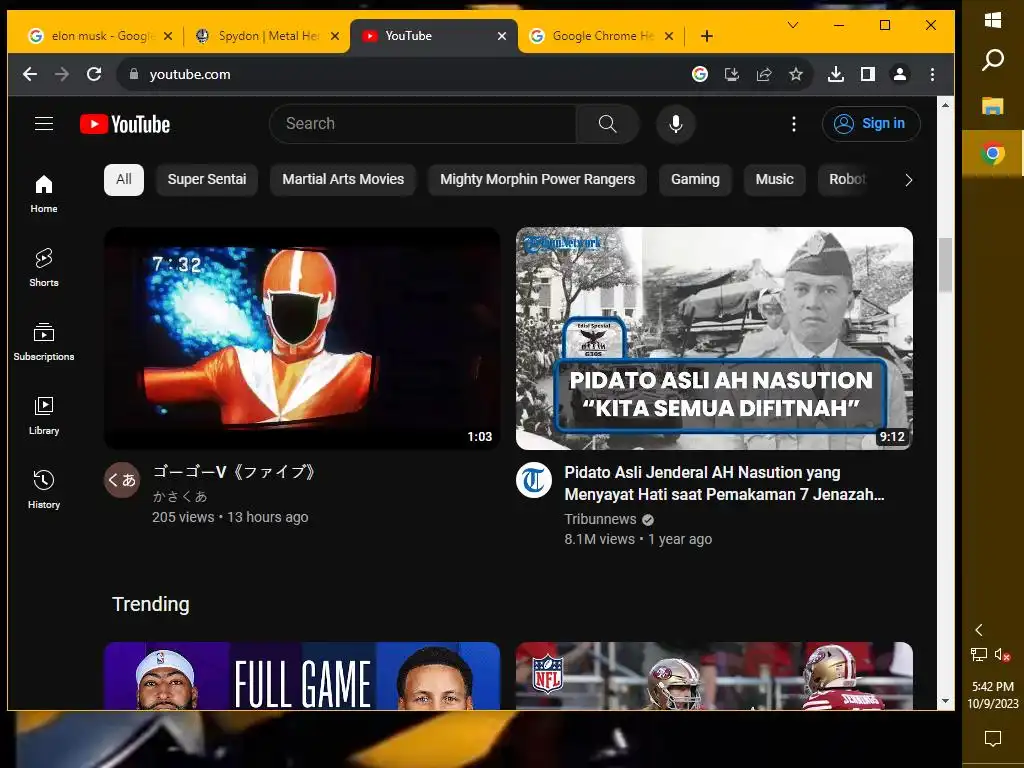Open ゴーゴーV video title link
Image resolution: width=1024 pixels, height=768 pixels.
coord(235,472)
